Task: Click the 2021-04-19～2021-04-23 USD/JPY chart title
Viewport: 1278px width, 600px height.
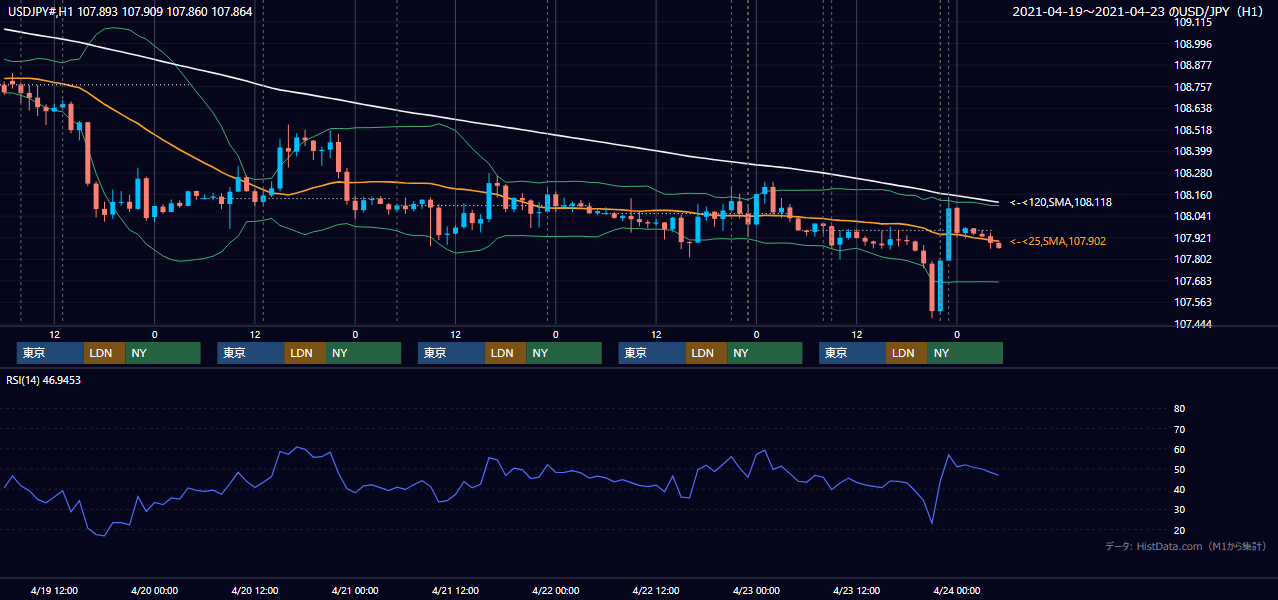Action: point(1140,12)
